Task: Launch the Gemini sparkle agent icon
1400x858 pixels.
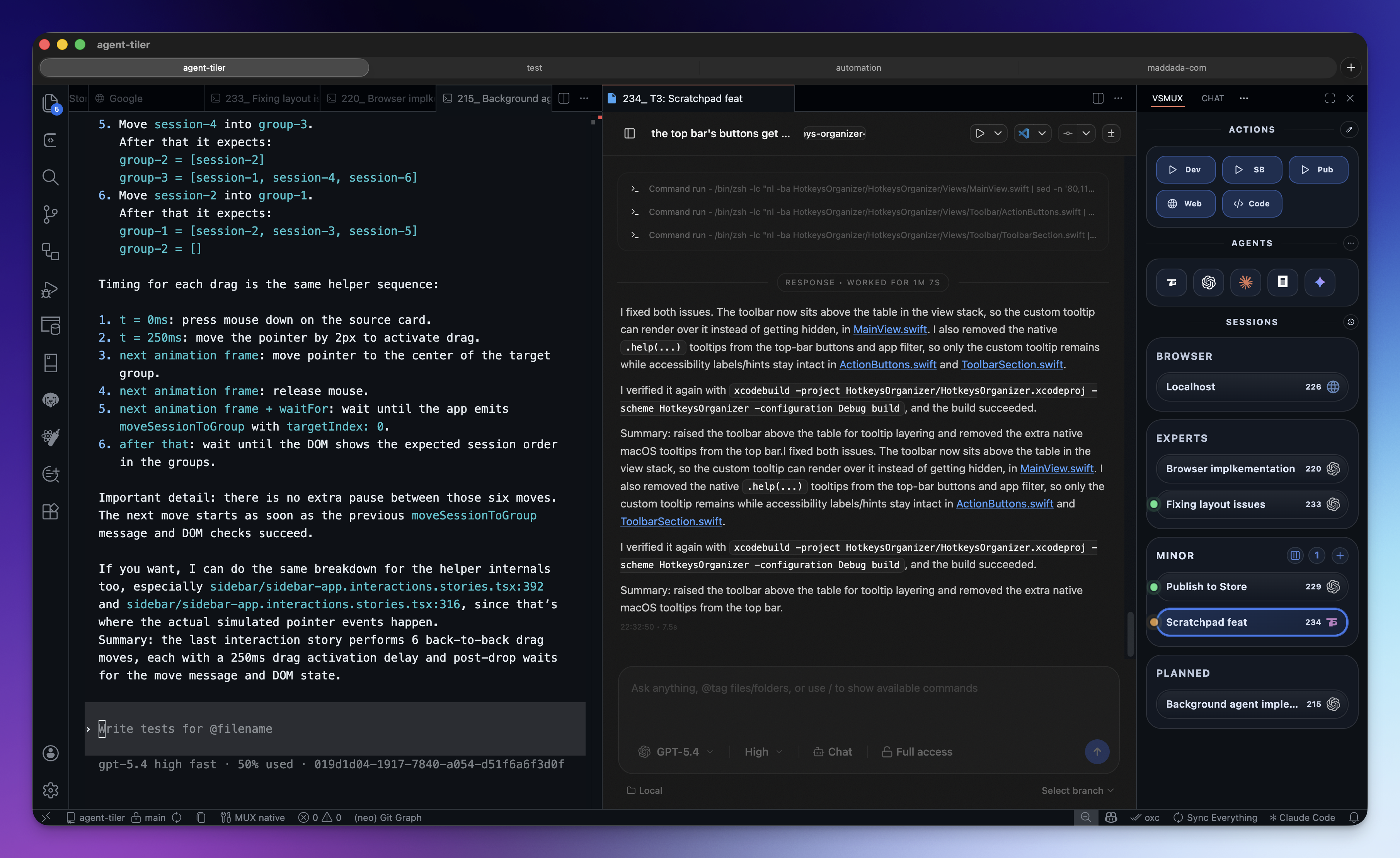Action: pyautogui.click(x=1320, y=283)
